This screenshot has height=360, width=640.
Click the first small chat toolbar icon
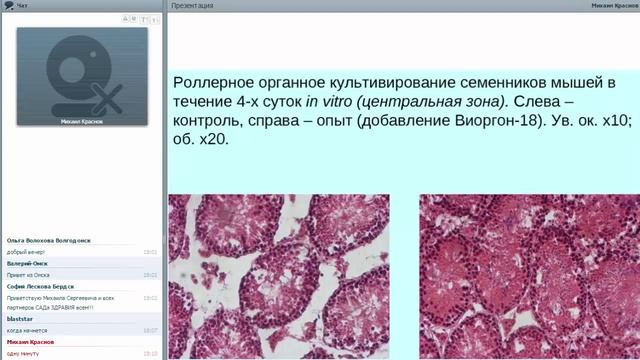pyautogui.click(x=125, y=19)
